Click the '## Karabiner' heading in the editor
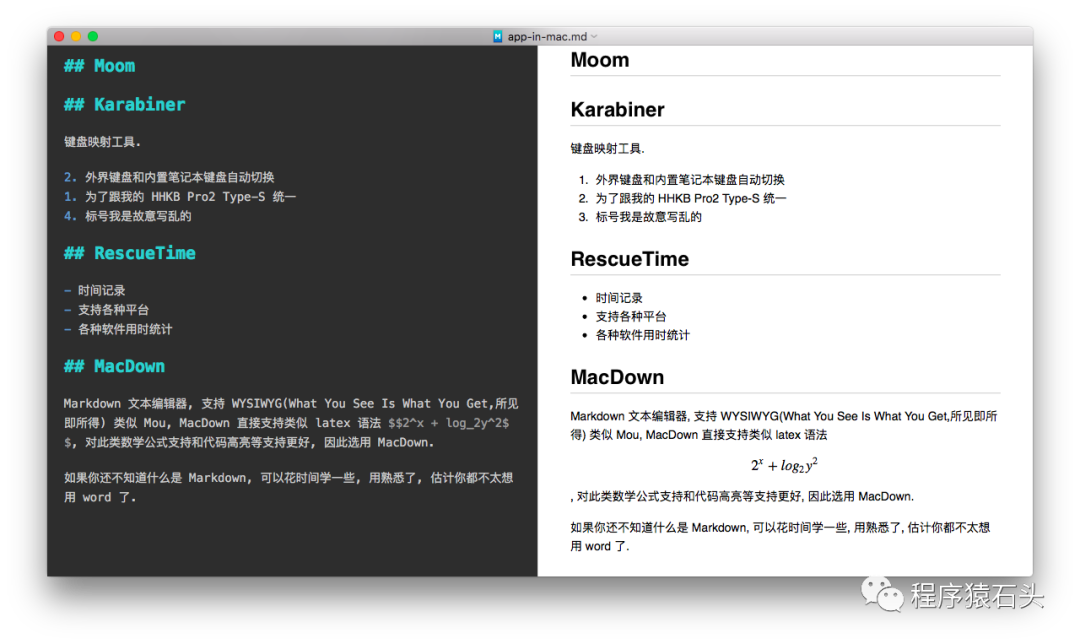Image resolution: width=1080 pixels, height=644 pixels. 125,105
